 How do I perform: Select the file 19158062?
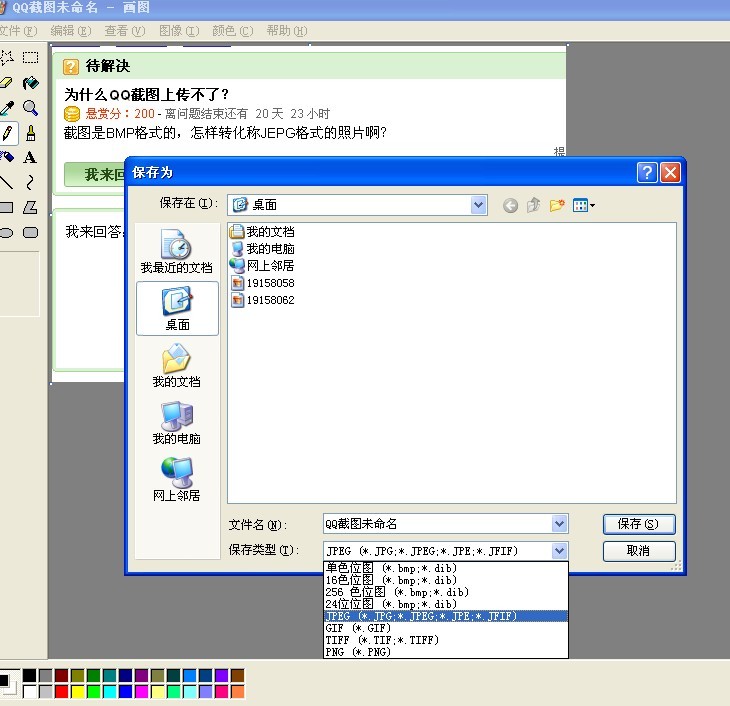tap(263, 300)
